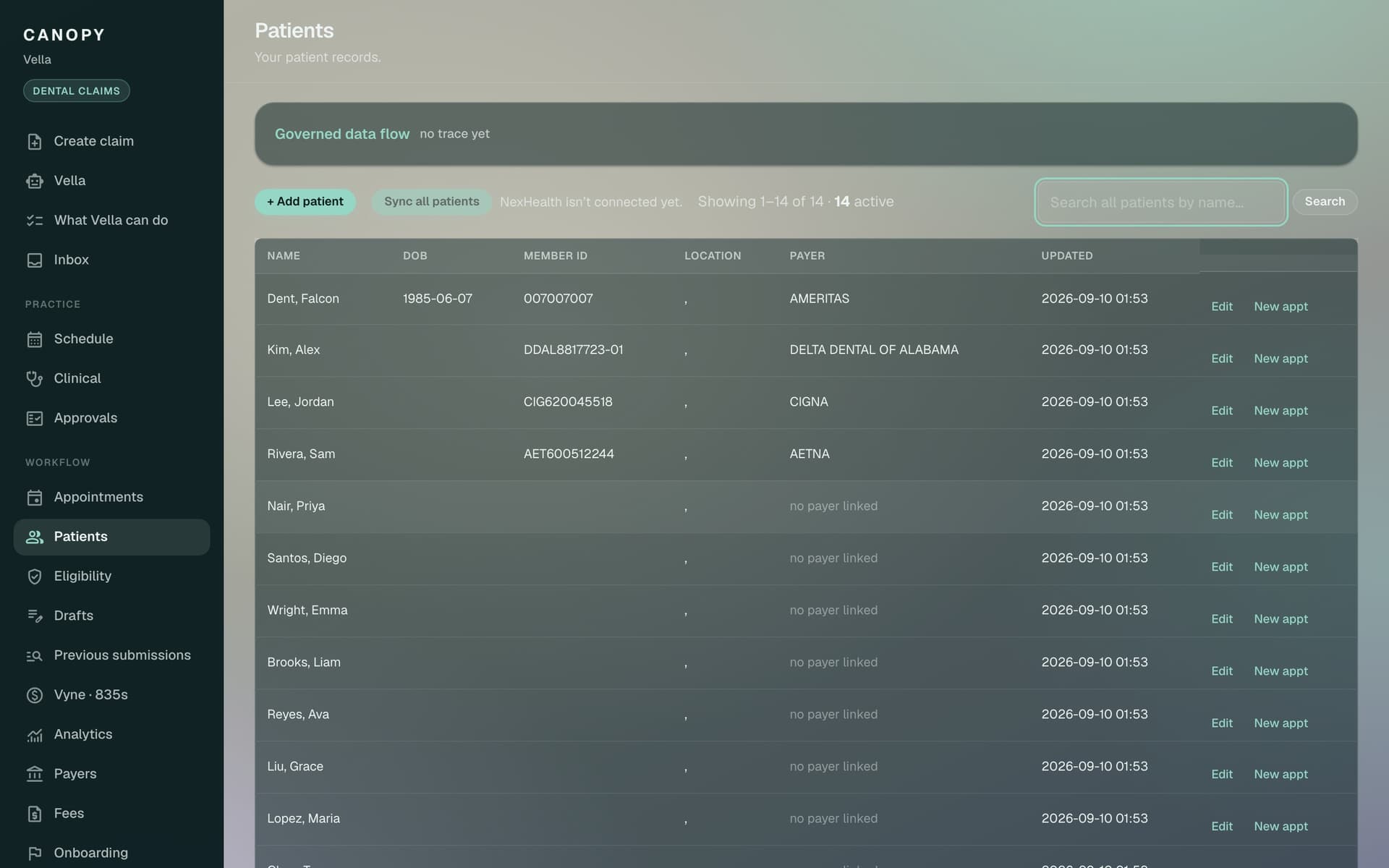The width and height of the screenshot is (1389, 868).
Task: Click the Patients people icon
Action: 35,537
